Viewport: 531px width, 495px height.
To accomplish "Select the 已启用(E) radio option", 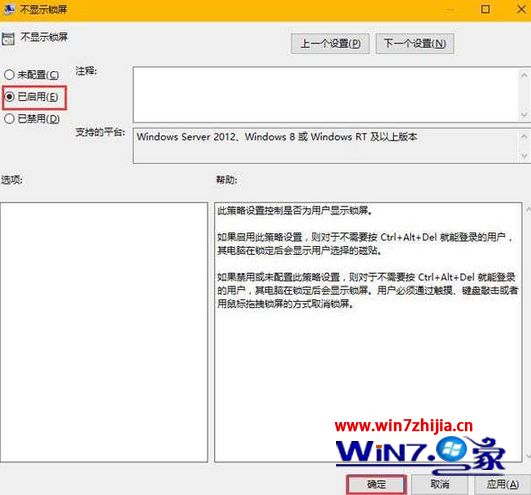I will 9,97.
